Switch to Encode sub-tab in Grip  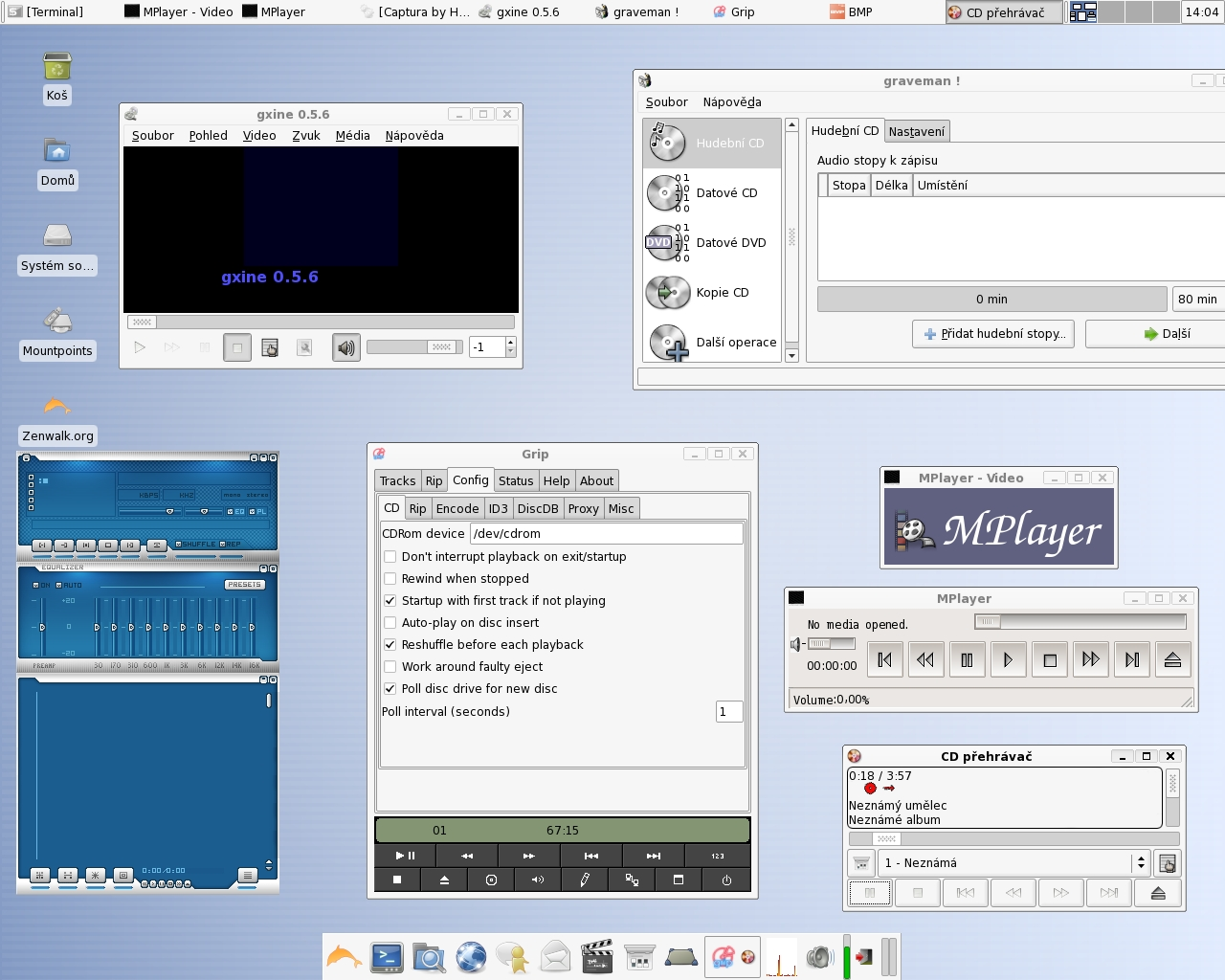pyautogui.click(x=457, y=509)
